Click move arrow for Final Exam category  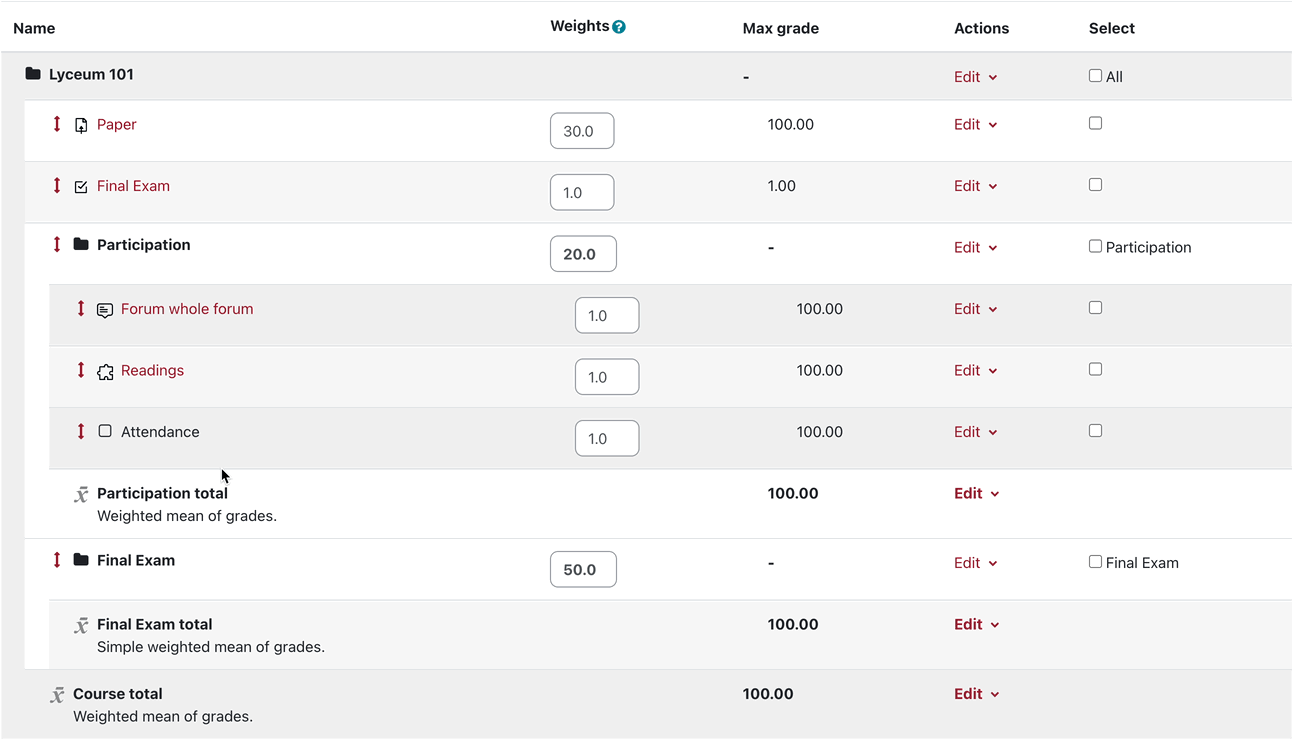click(x=57, y=560)
